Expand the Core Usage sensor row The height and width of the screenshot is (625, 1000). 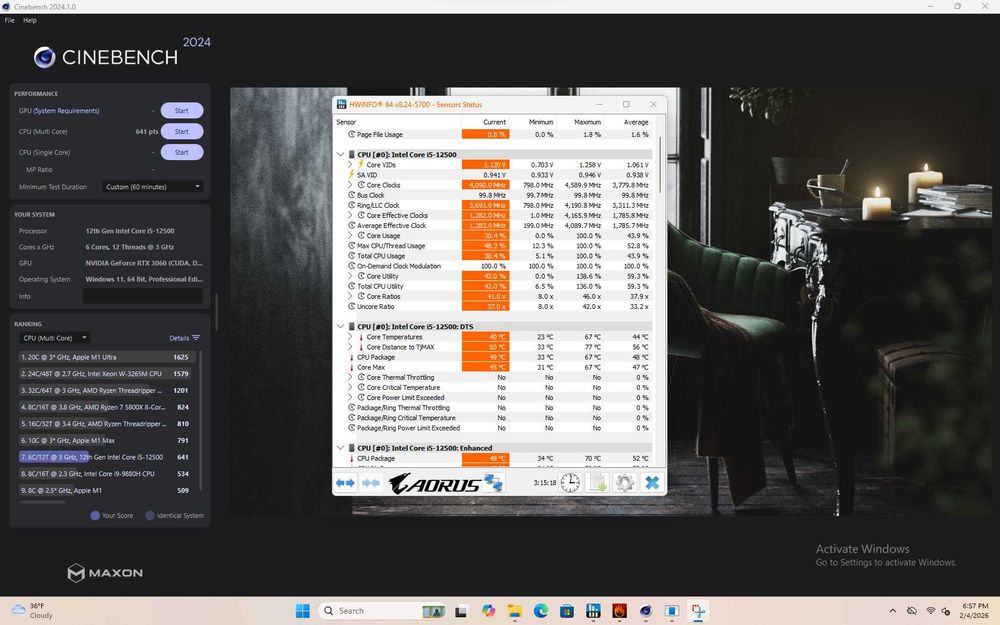coord(350,235)
